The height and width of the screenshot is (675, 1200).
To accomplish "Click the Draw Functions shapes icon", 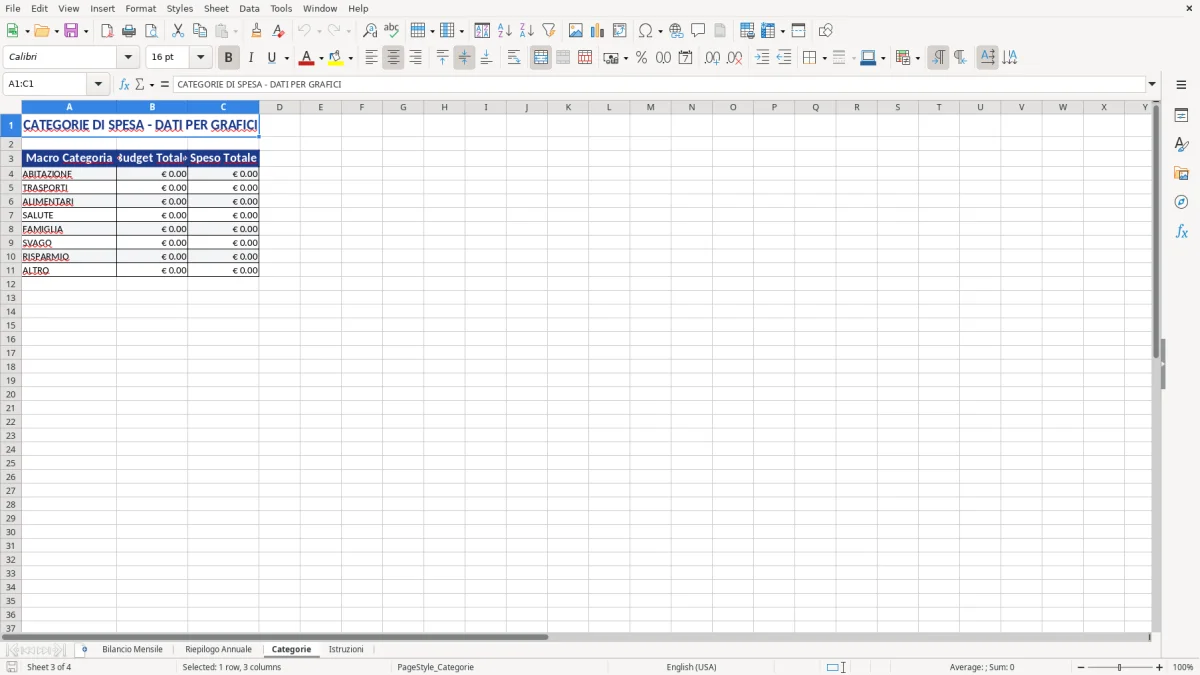I will 826,31.
